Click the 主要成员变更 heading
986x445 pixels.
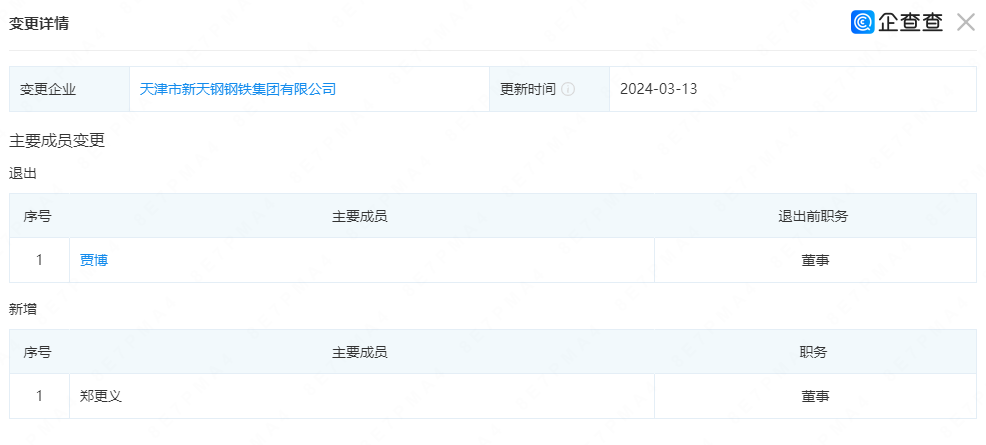pos(57,141)
